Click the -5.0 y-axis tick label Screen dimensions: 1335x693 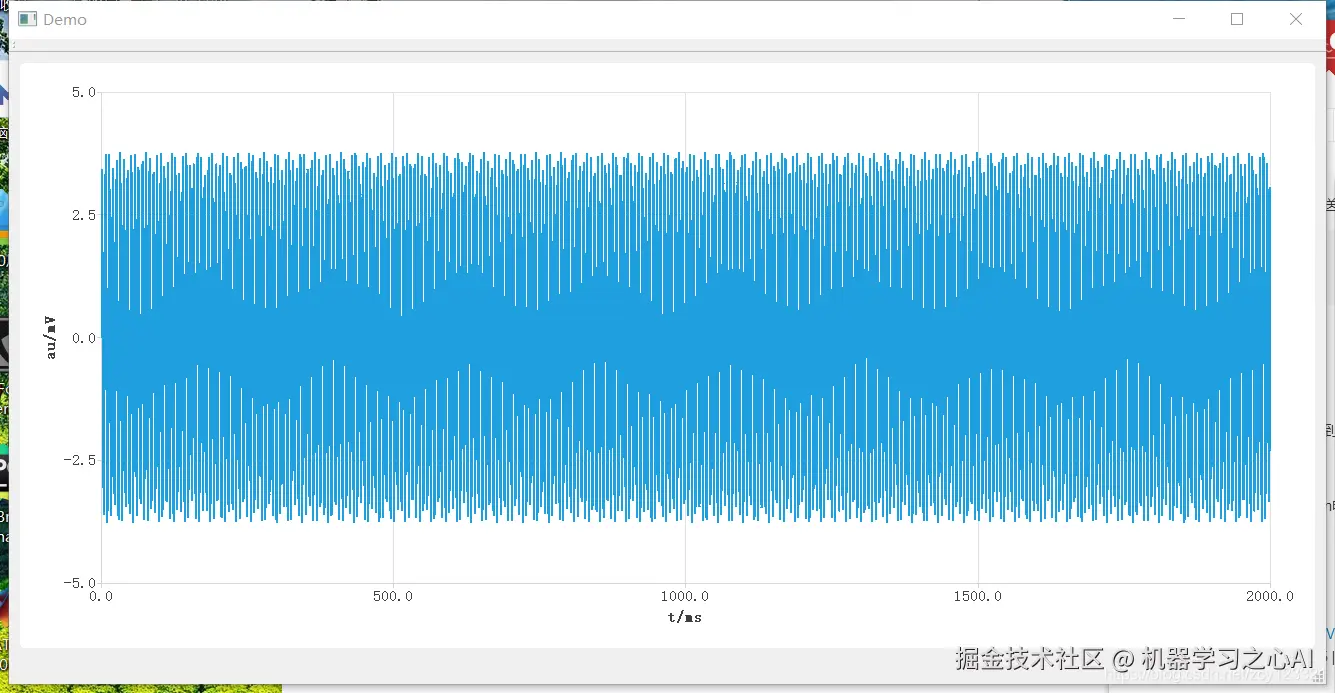pos(80,583)
